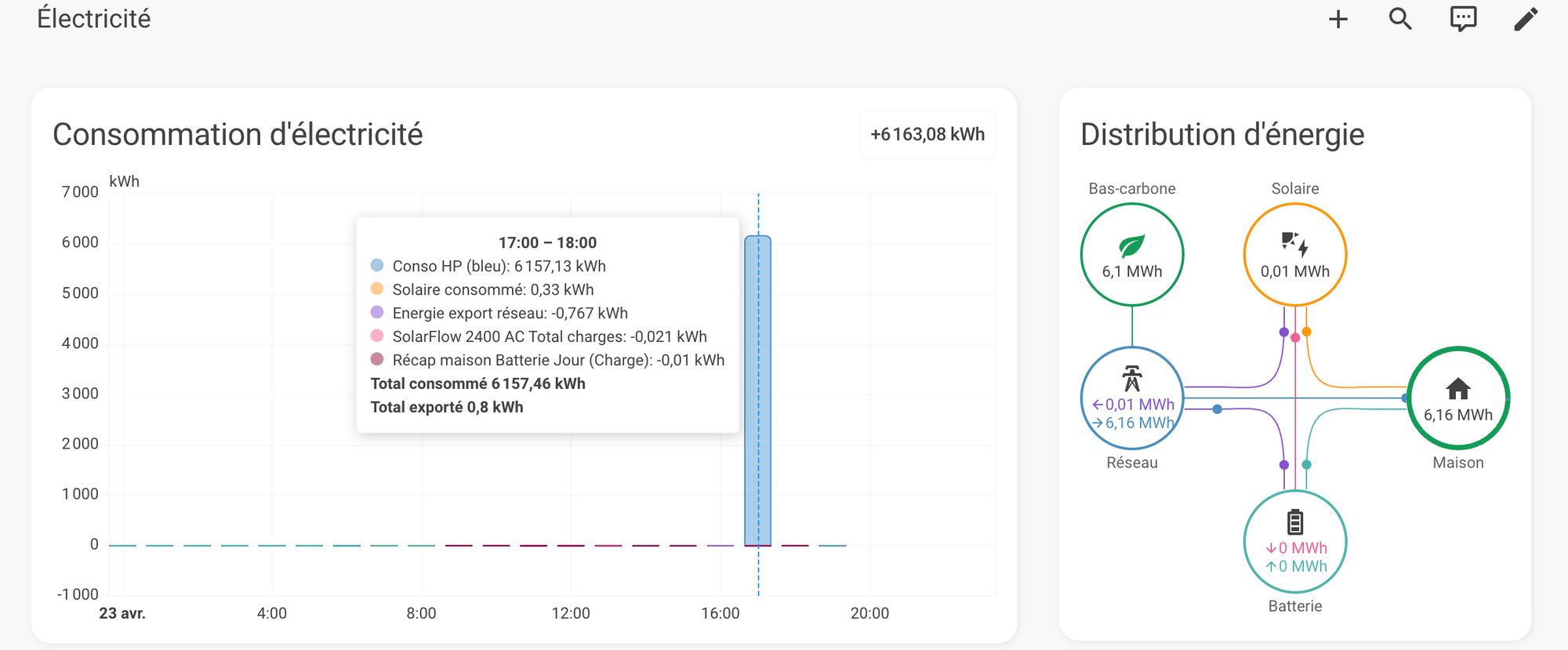Viewport: 1568px width, 650px height.
Task: Click the plus add icon in header
Action: point(1338,20)
